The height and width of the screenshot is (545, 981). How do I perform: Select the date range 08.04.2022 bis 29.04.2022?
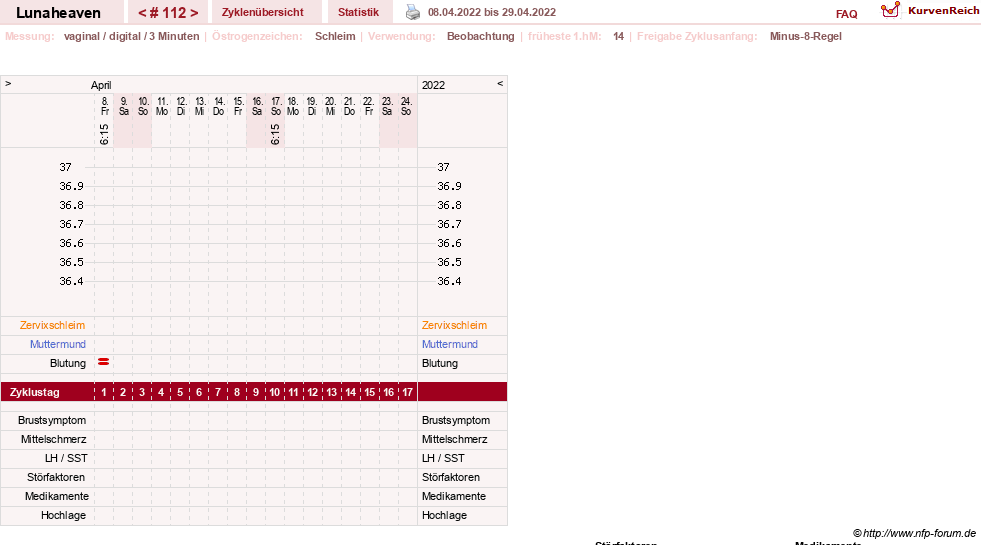492,12
